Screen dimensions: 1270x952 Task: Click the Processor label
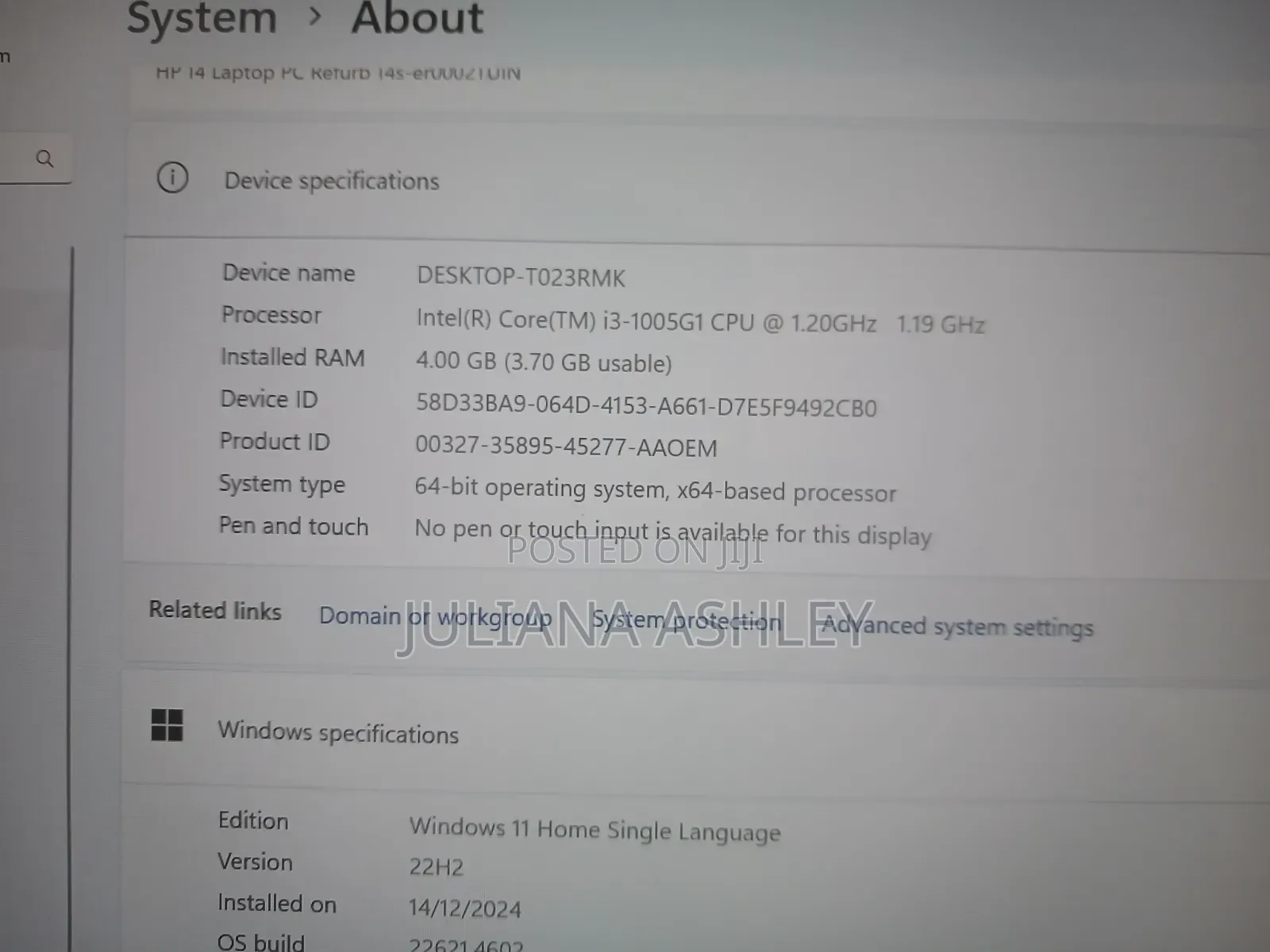tap(271, 315)
